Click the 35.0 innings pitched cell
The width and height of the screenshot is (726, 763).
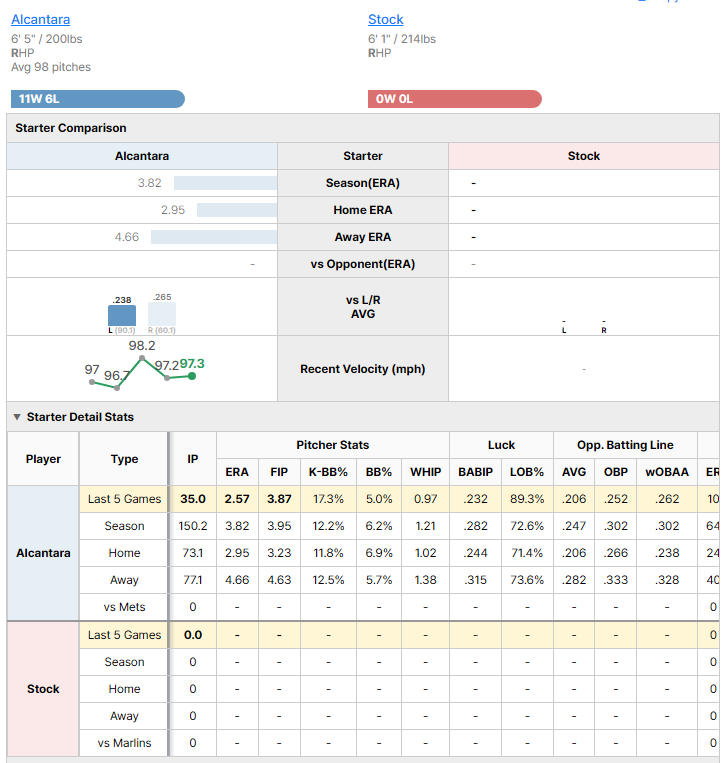click(193, 499)
